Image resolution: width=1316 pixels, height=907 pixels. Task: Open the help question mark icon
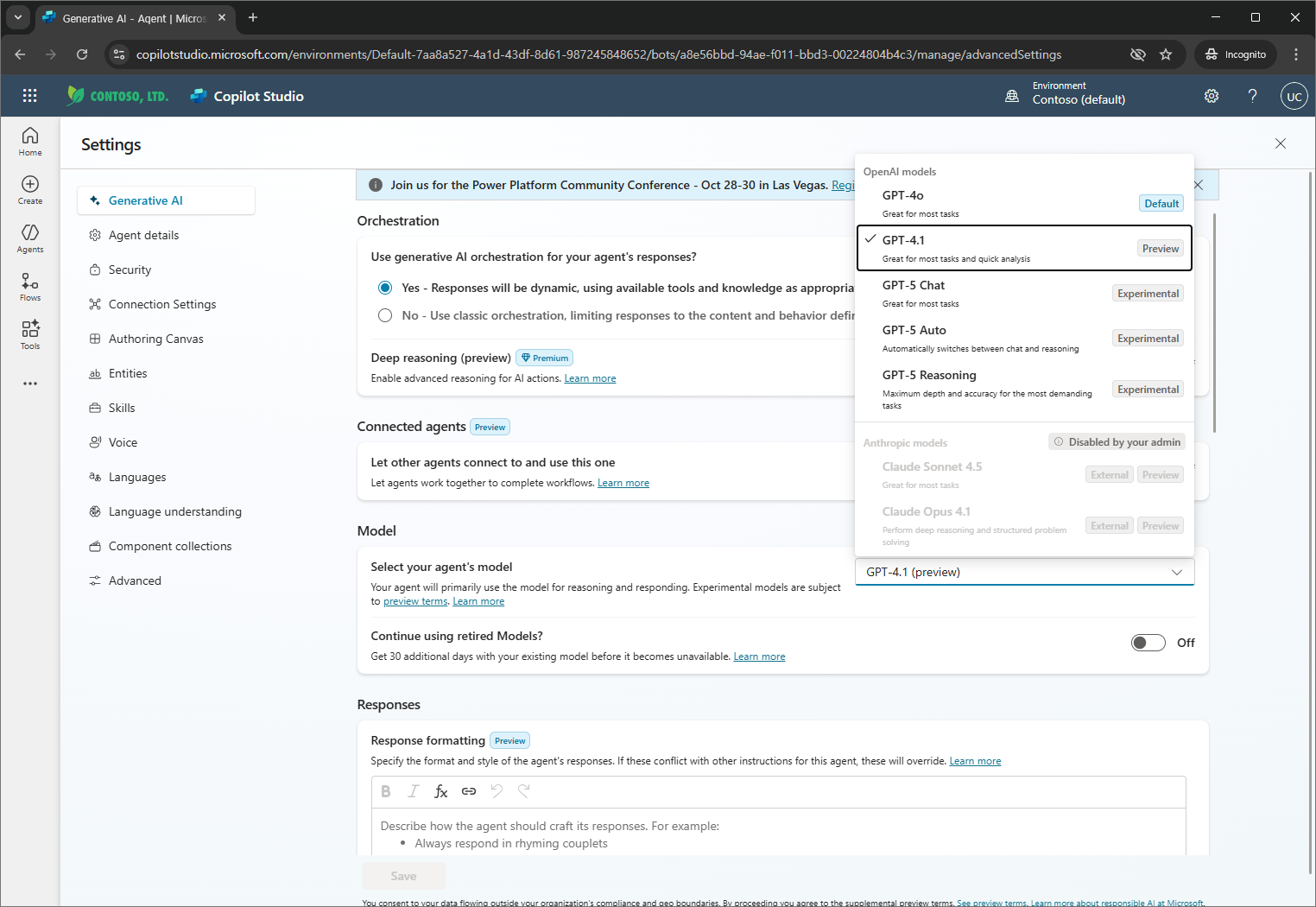pyautogui.click(x=1253, y=96)
